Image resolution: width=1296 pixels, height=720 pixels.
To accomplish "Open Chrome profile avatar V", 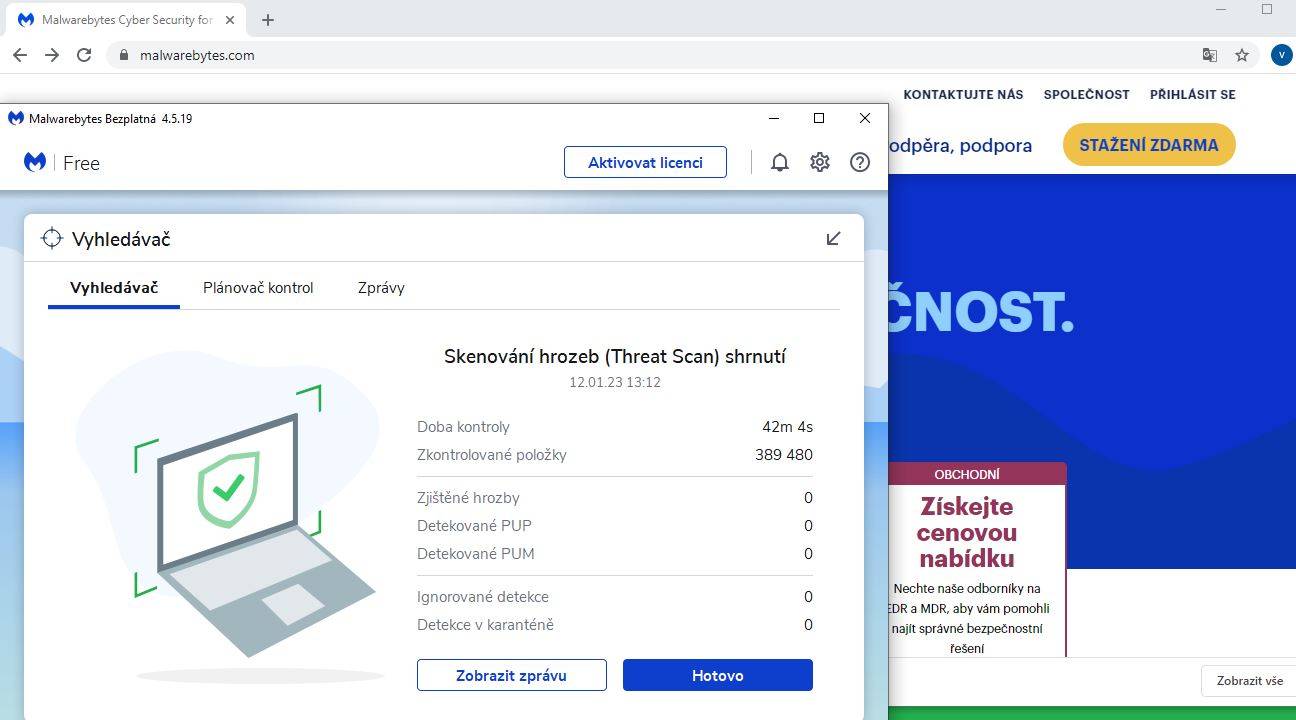I will tap(1281, 55).
